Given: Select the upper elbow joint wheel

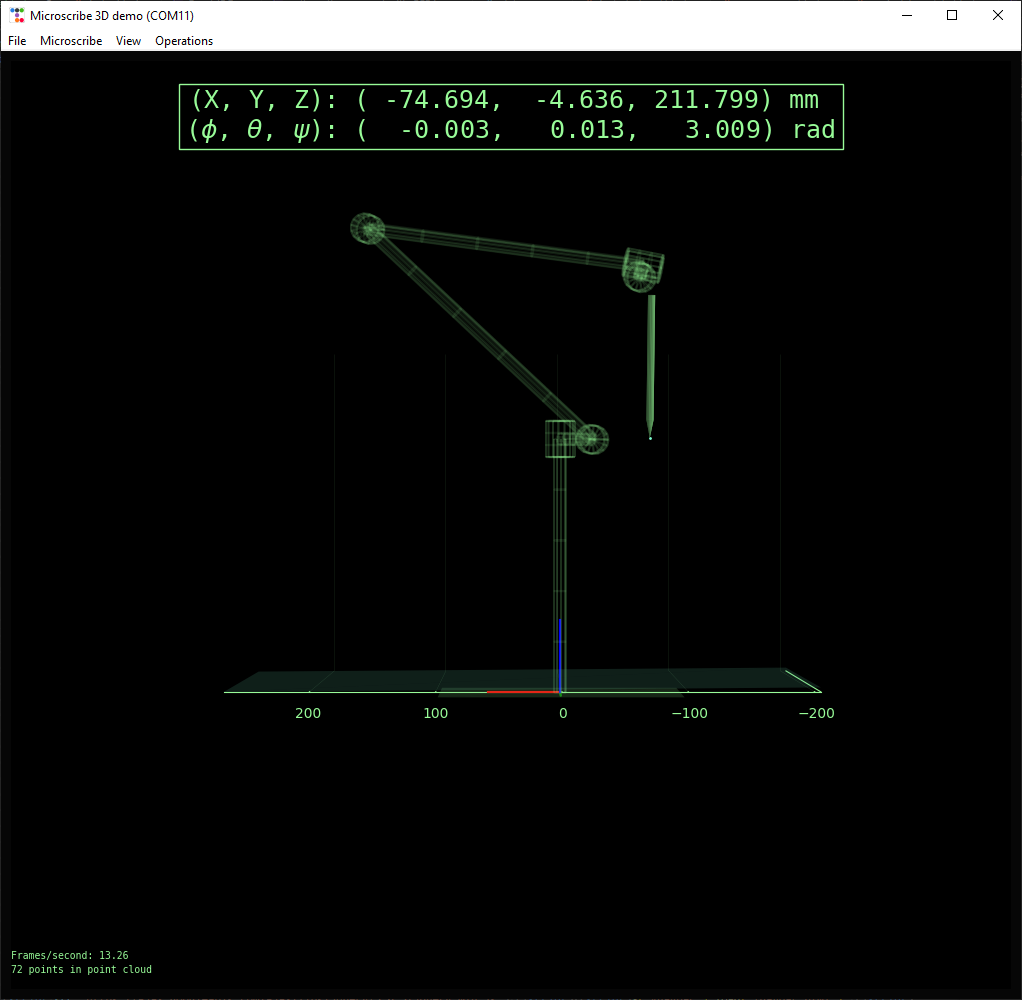Looking at the screenshot, I should 368,229.
